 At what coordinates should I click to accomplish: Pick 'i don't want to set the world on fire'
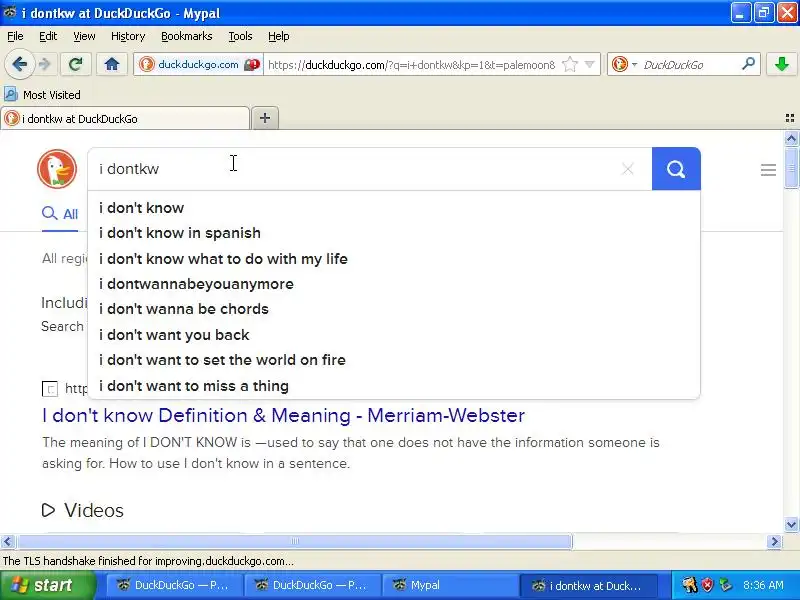tap(394, 360)
